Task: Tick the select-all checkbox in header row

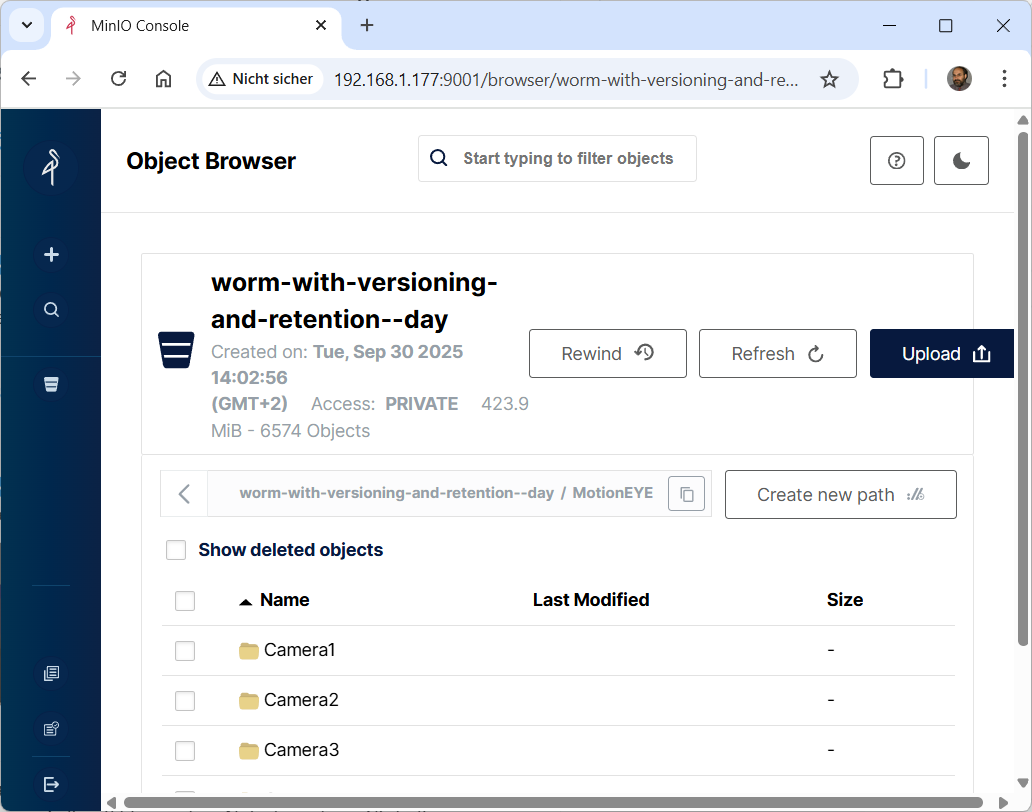Action: pos(185,601)
